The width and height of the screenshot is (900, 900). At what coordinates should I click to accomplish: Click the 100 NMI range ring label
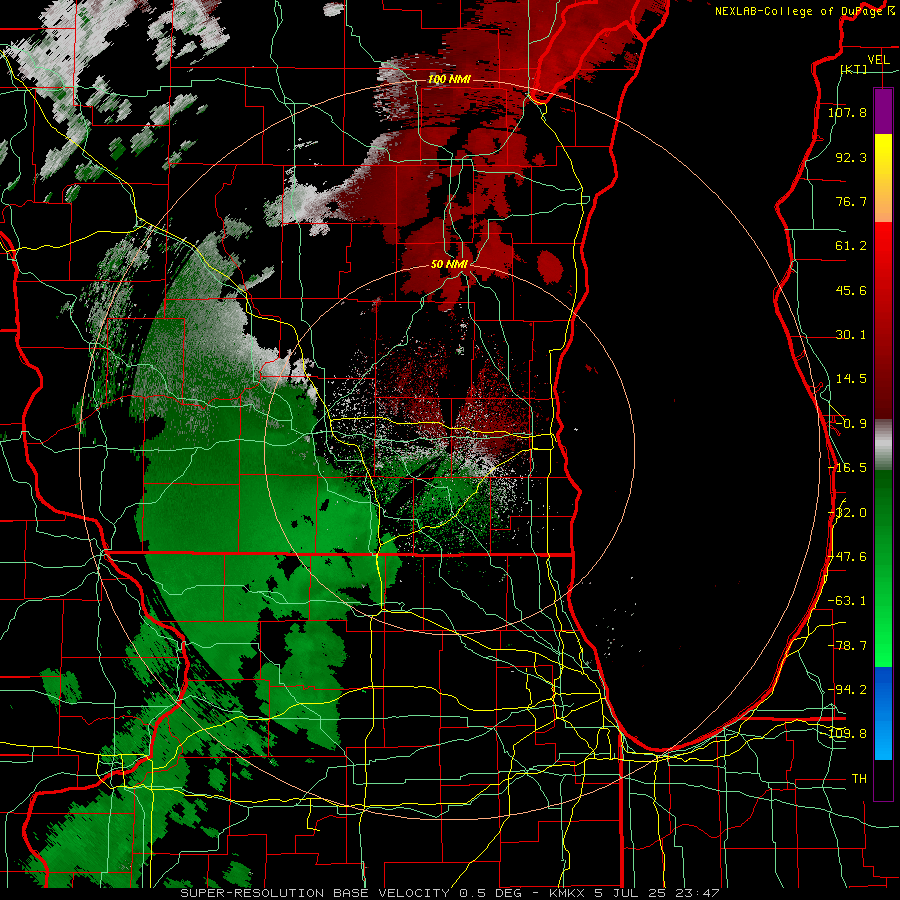tap(449, 79)
